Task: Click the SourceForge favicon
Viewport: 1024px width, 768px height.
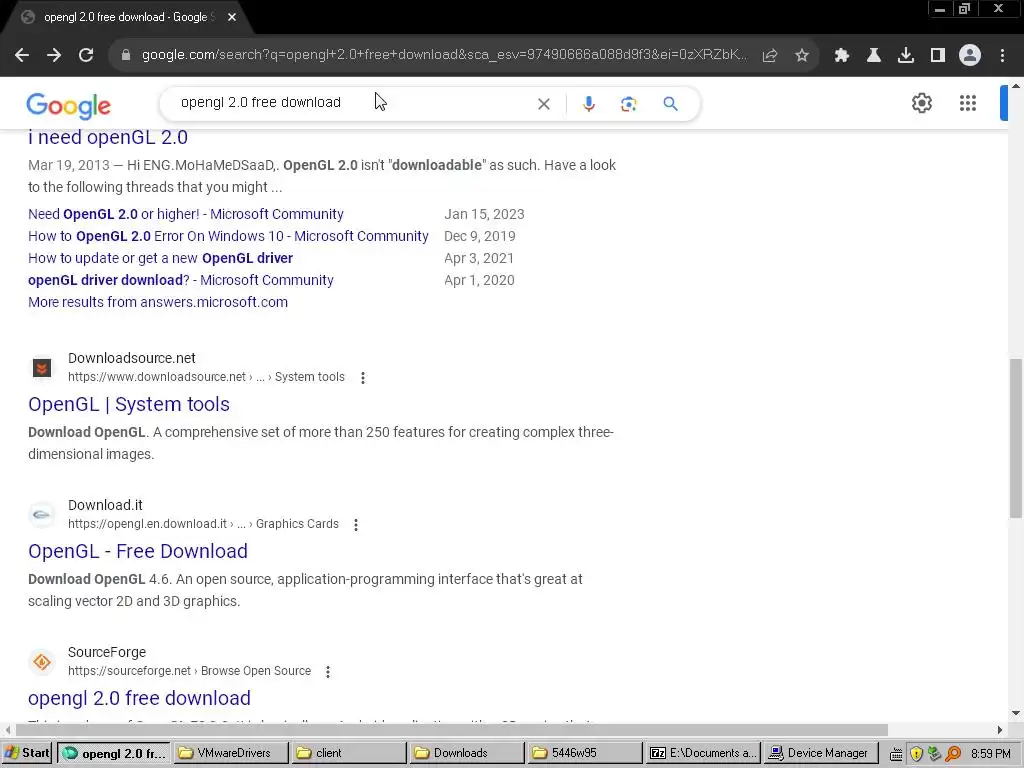Action: coord(42,662)
